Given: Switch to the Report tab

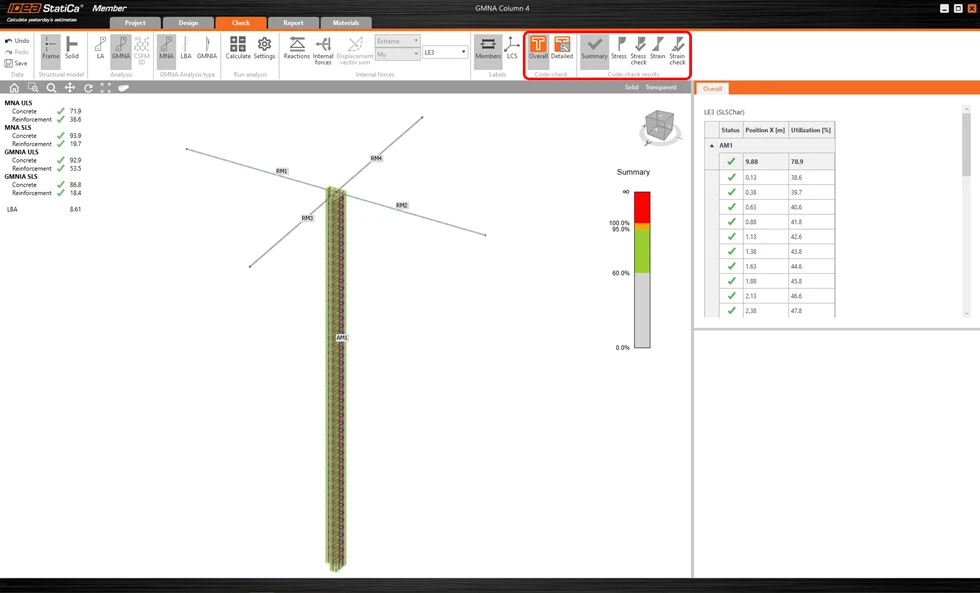Looking at the screenshot, I should [293, 23].
